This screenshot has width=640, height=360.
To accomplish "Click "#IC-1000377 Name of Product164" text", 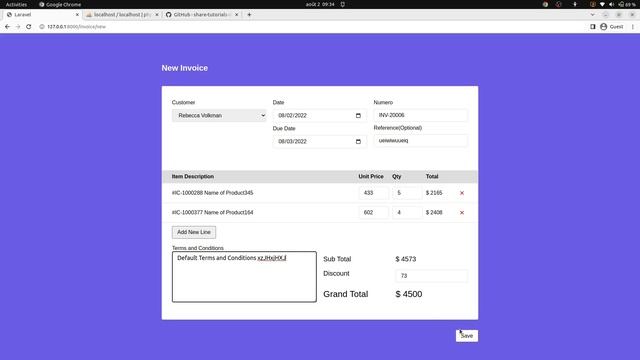I will tap(212, 212).
